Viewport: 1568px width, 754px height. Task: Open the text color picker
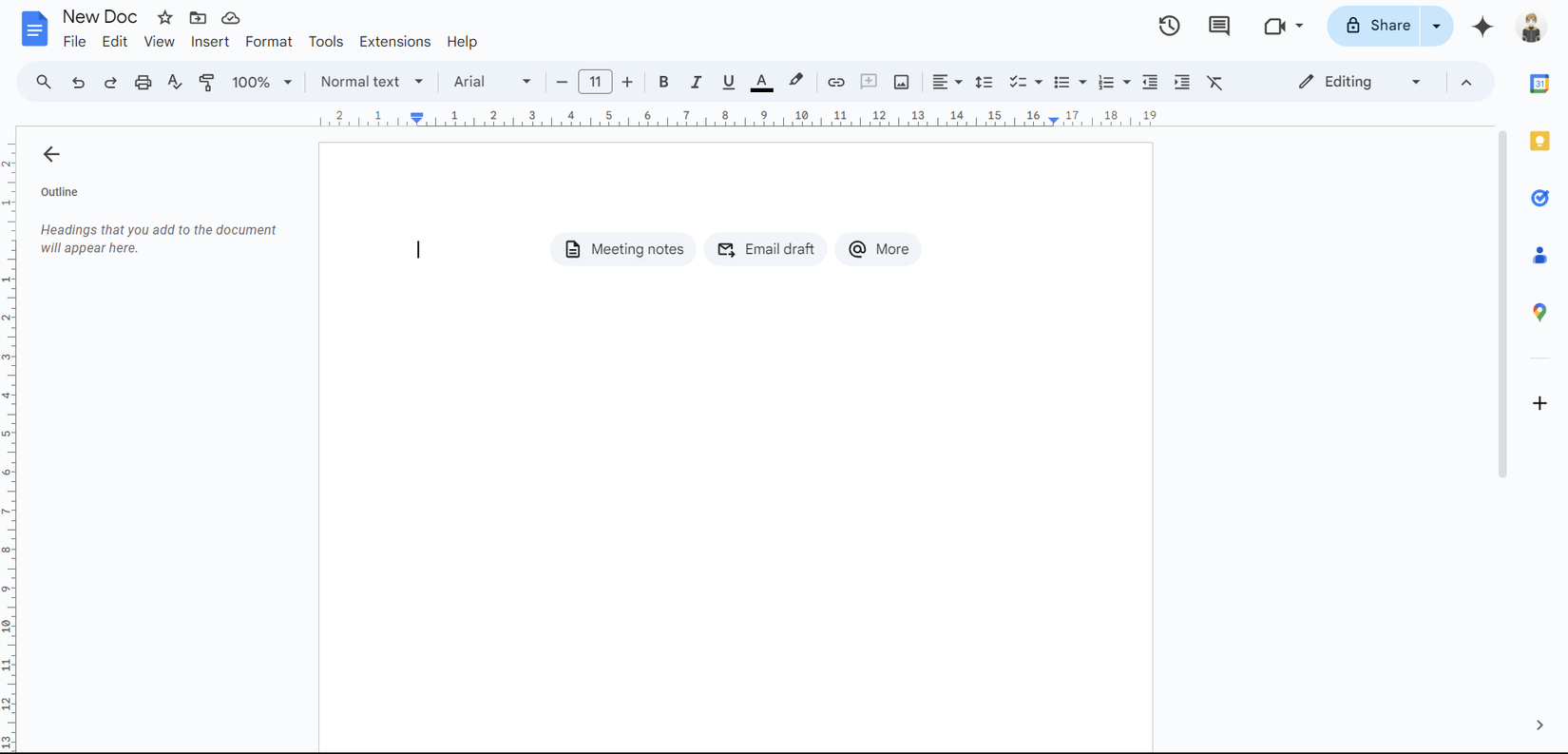click(761, 82)
